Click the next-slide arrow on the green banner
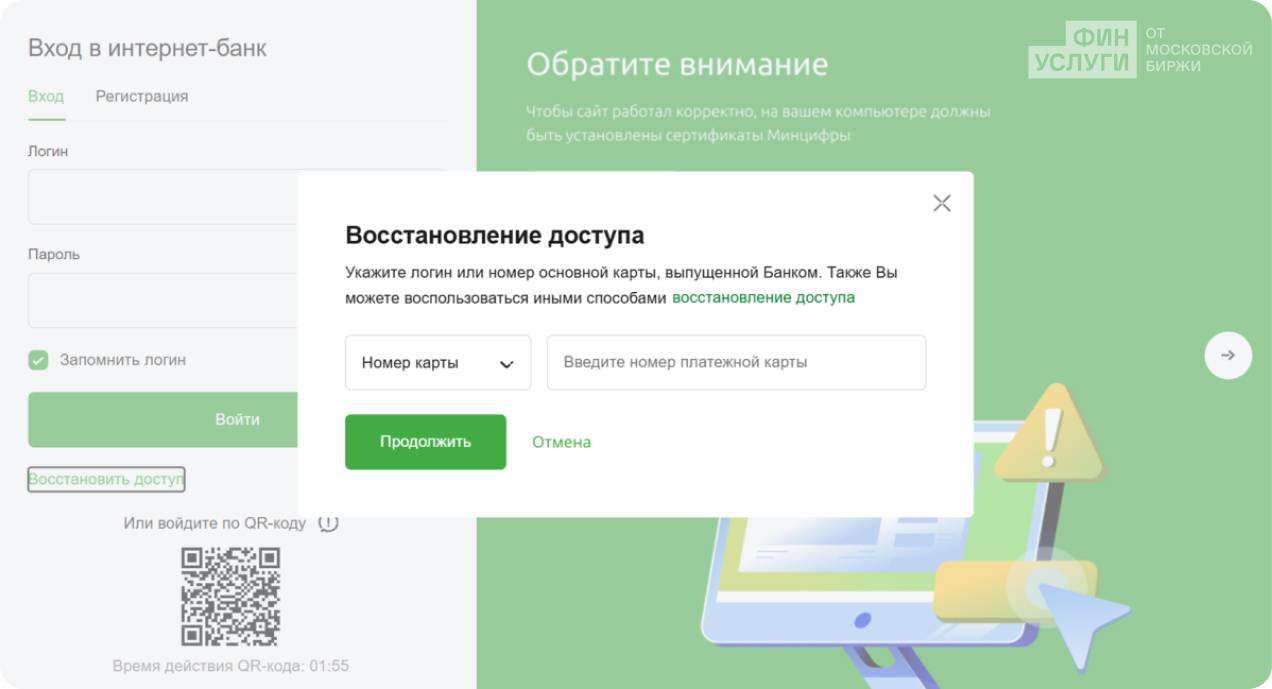The image size is (1272, 689). (x=1227, y=355)
